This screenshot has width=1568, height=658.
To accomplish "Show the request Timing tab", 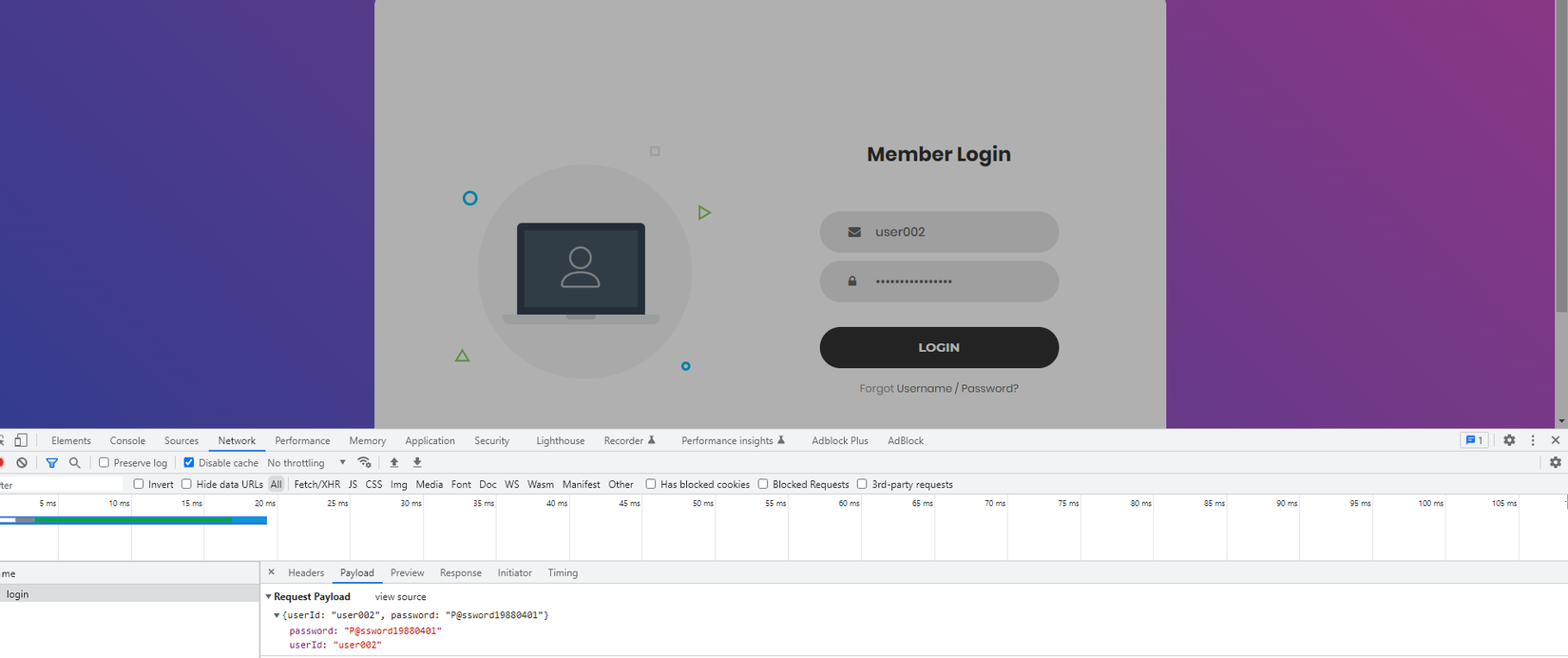I will 563,572.
